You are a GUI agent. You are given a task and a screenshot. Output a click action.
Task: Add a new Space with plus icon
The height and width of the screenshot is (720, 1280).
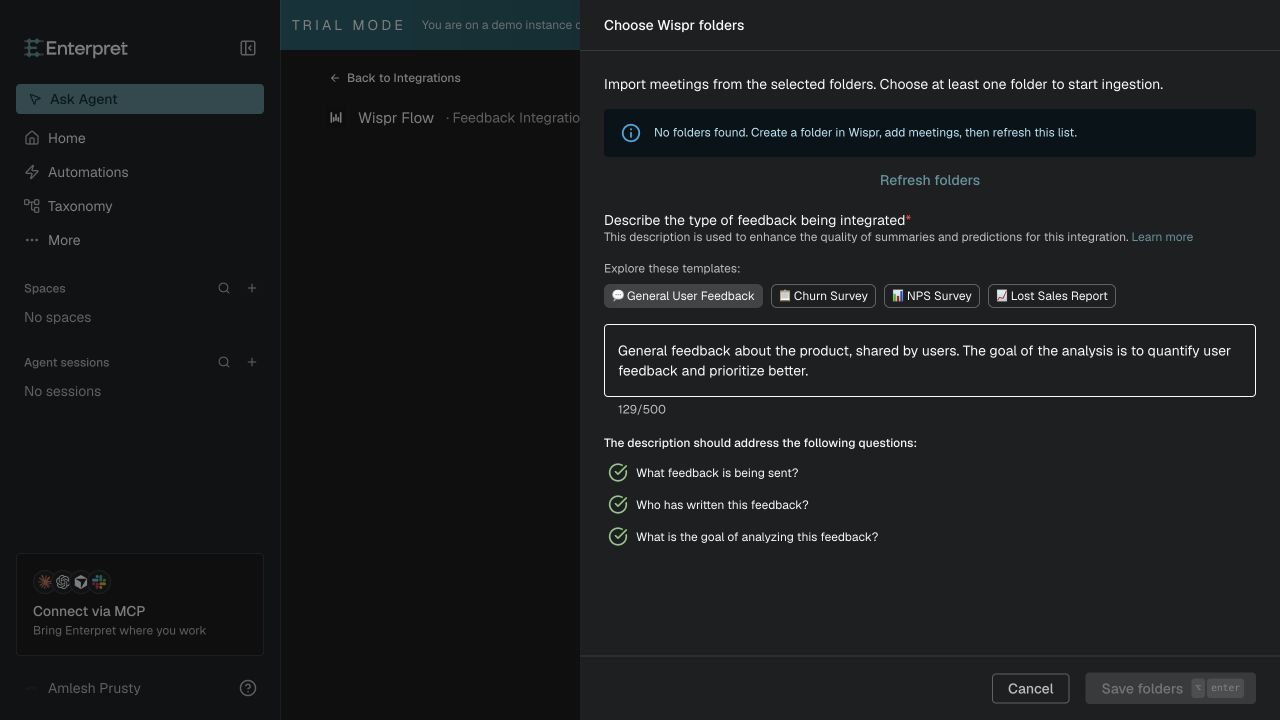point(252,288)
